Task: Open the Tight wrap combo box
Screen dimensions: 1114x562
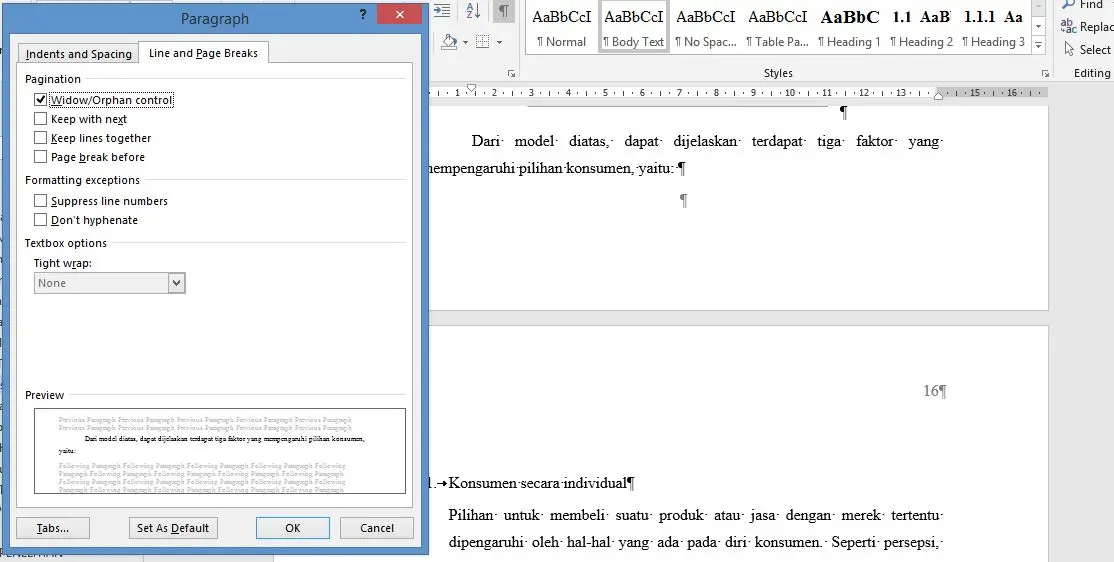Action: (x=109, y=283)
